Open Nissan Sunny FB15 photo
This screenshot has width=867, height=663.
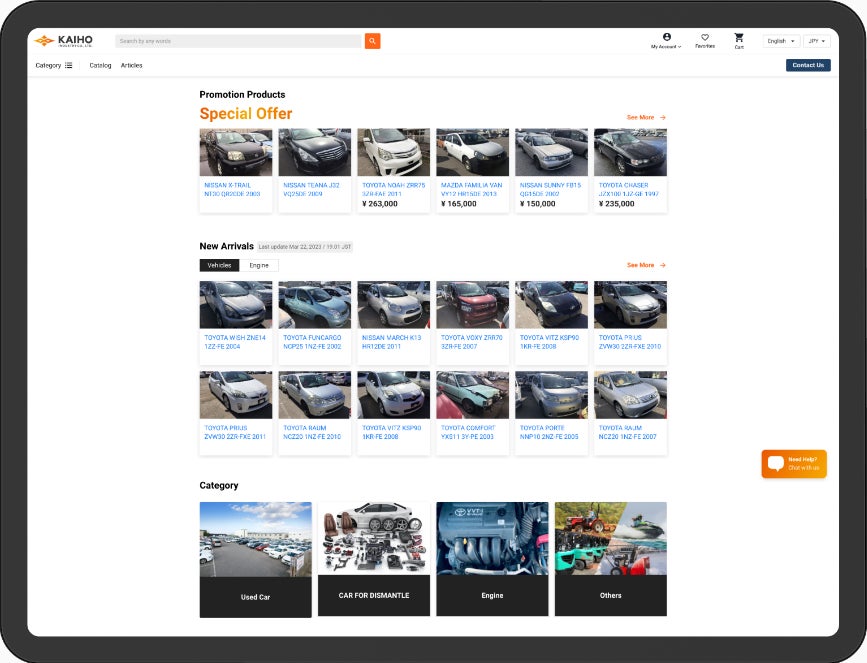[x=551, y=152]
